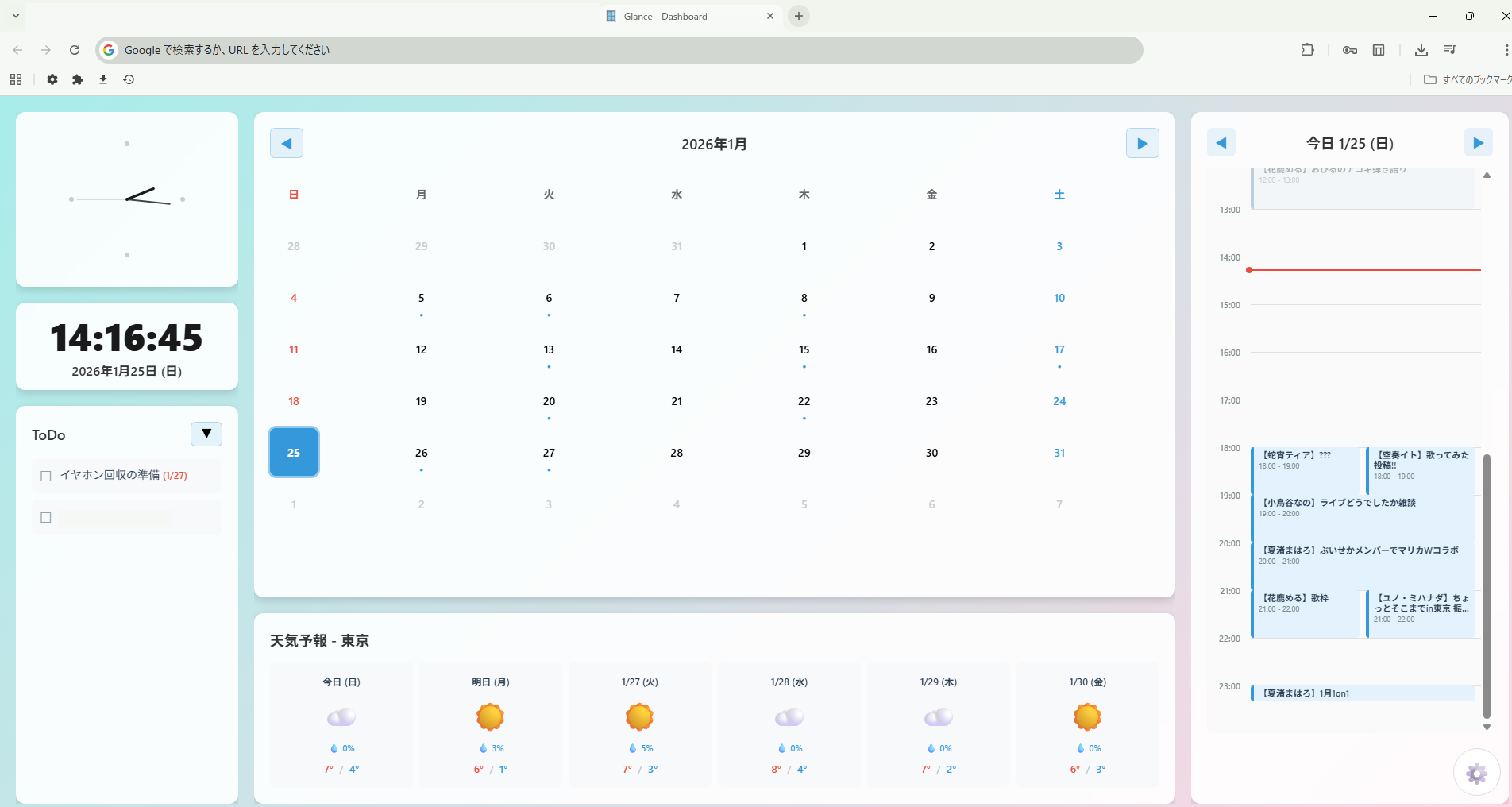The height and width of the screenshot is (807, 1512).
Task: Click the history icon on the bookmarks bar
Action: tap(128, 79)
